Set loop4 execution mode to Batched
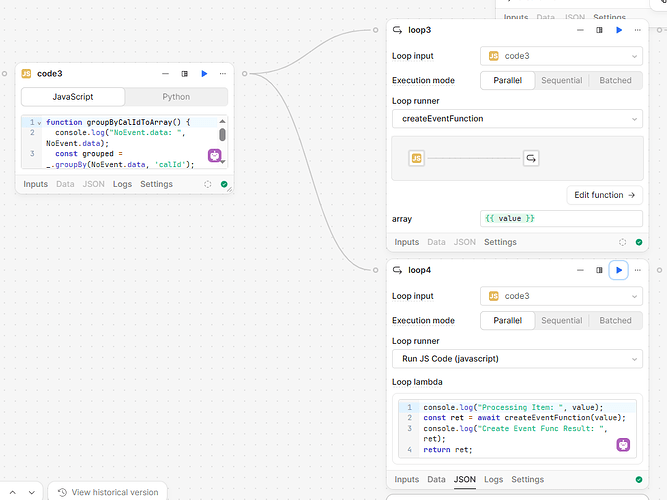This screenshot has height=500, width=667. click(x=615, y=320)
